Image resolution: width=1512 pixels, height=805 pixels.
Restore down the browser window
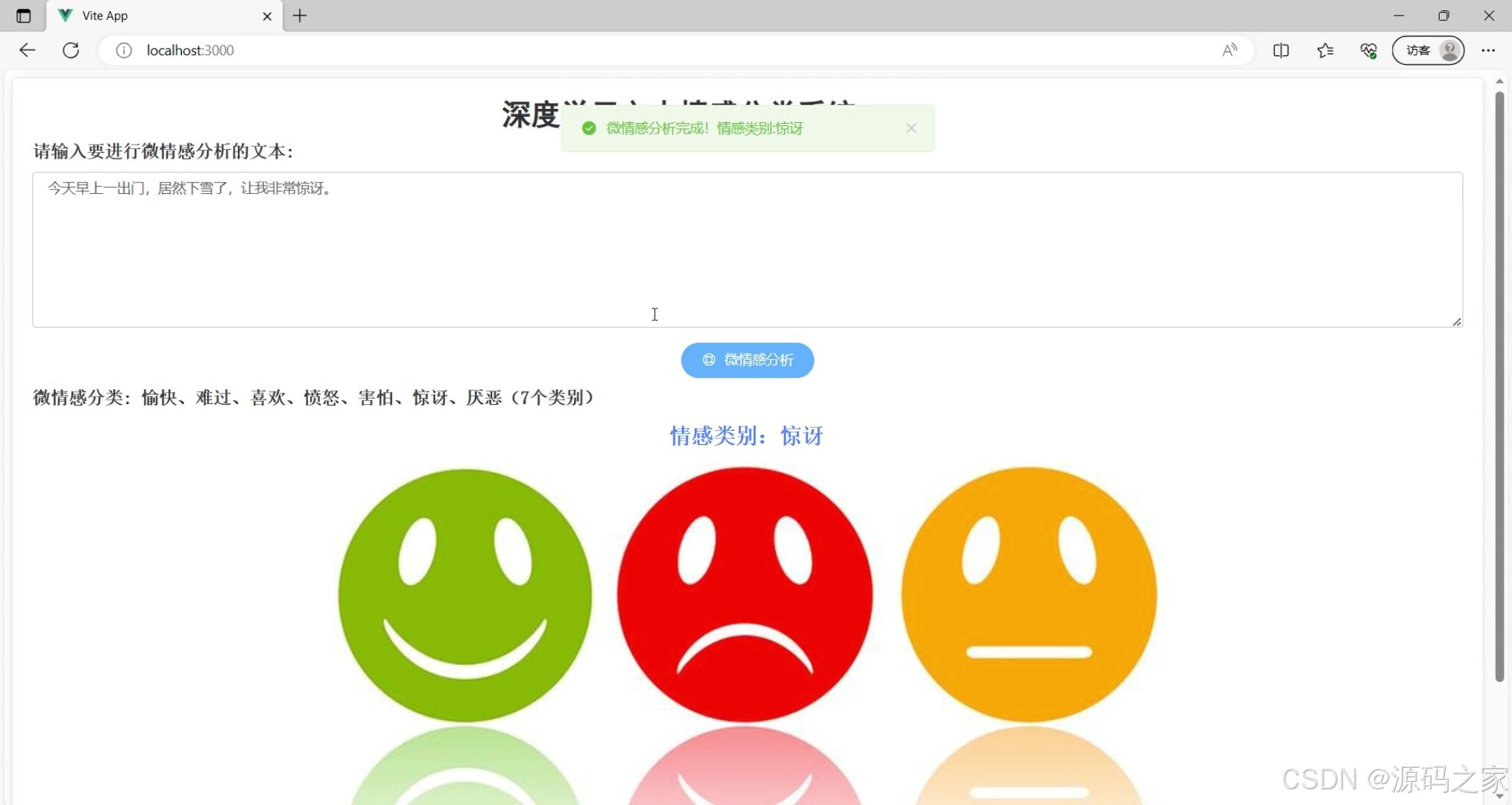tap(1443, 16)
